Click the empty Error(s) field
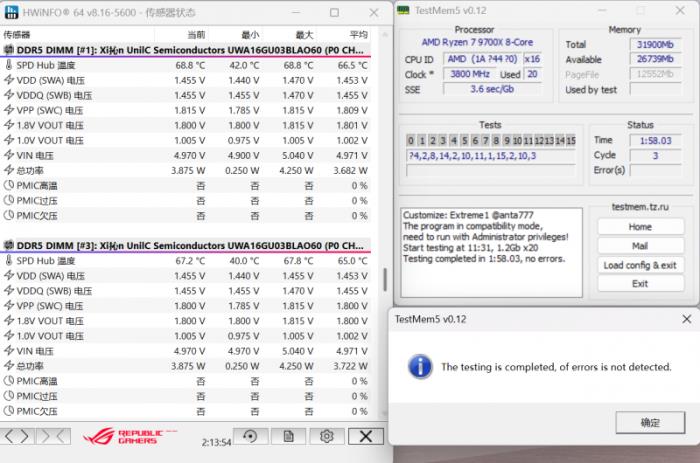700x463 pixels. (655, 170)
